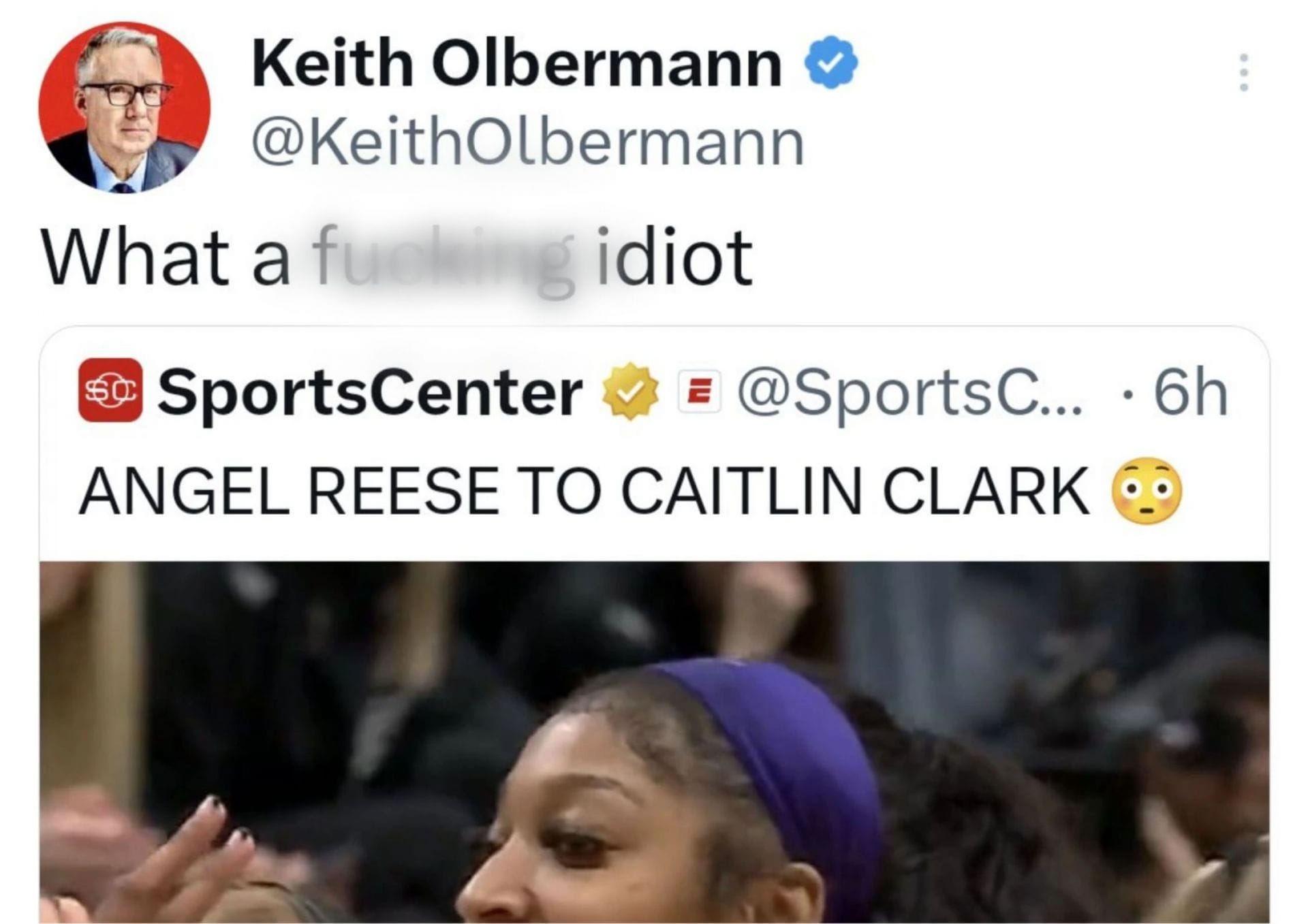Click the blue verified badge beside Keith Olbermann
Viewport: 1308px width, 924px height.
[831, 63]
